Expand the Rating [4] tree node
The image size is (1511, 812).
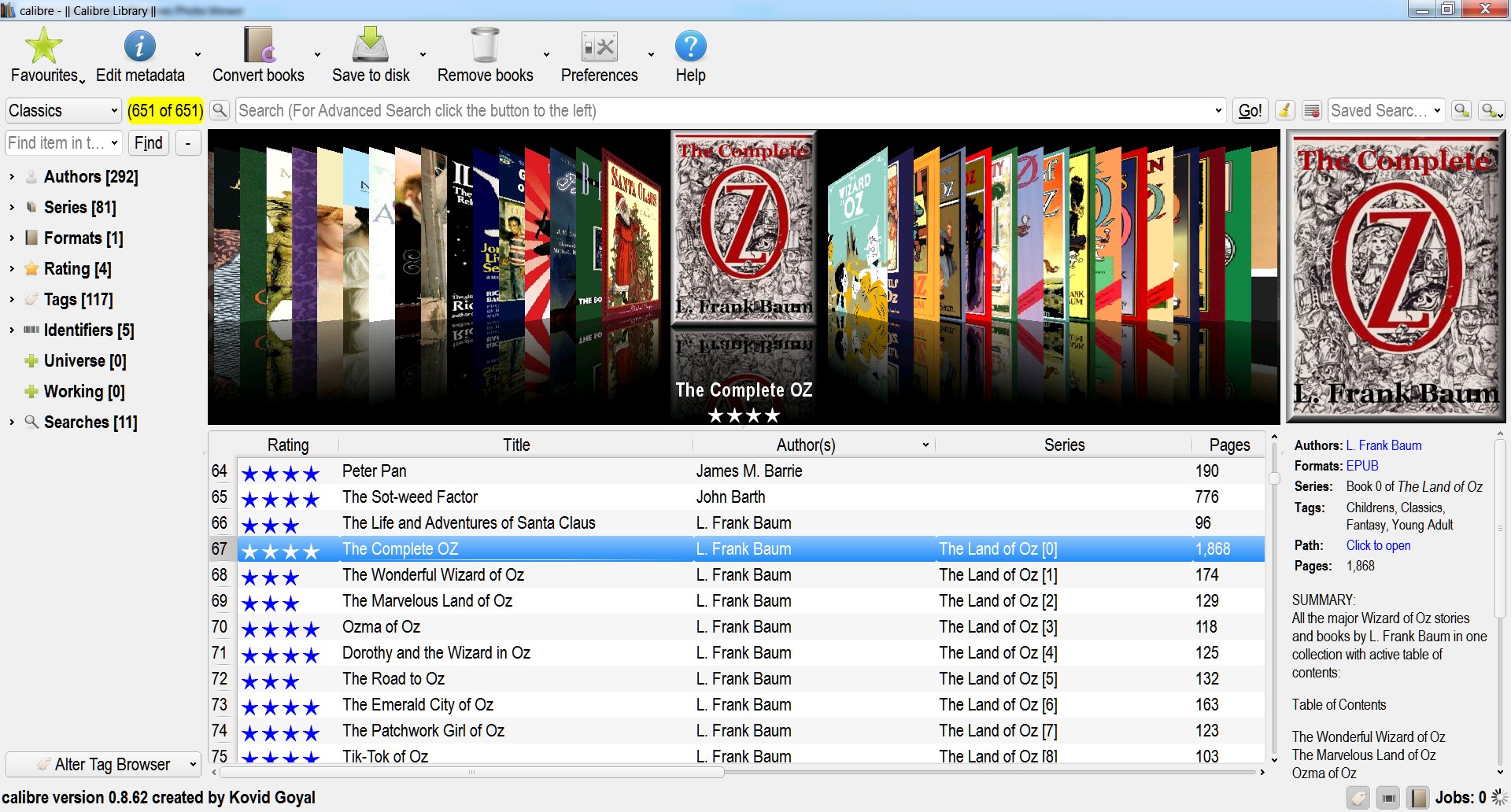point(12,268)
